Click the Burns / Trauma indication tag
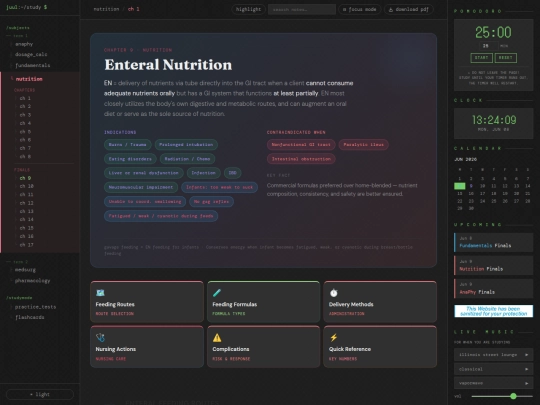540x405 pixels. pyautogui.click(x=127, y=145)
